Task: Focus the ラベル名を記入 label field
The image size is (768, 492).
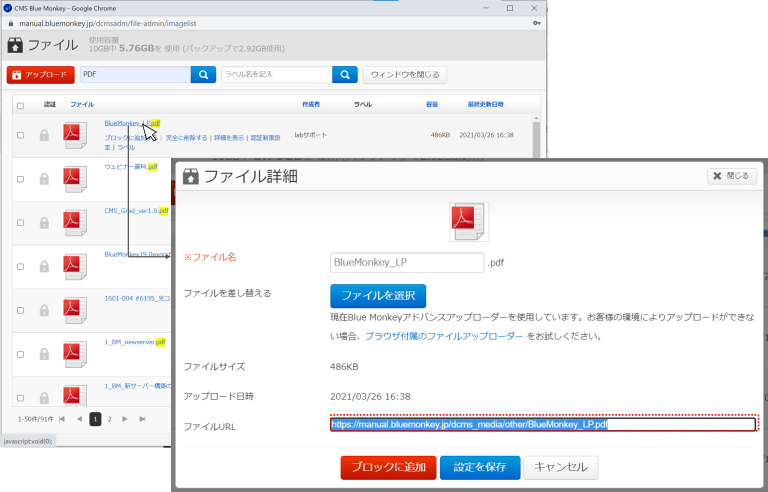Action: (x=277, y=74)
